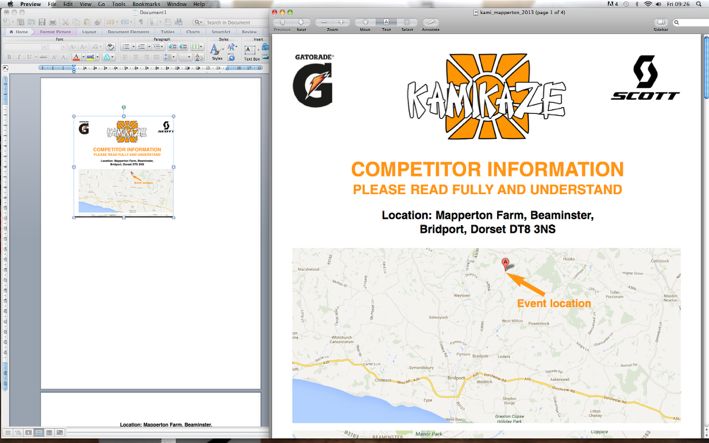
Task: Switch to Tables tab in Word ribbon
Action: 167,32
